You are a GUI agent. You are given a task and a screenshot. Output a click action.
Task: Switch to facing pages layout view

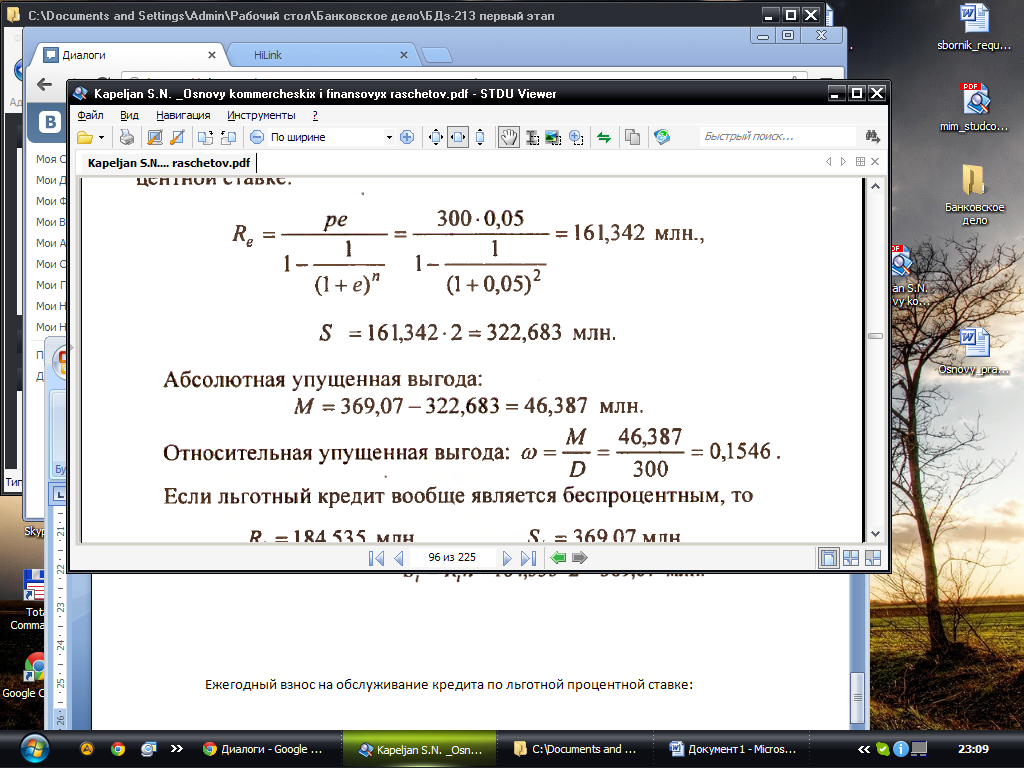click(x=851, y=558)
